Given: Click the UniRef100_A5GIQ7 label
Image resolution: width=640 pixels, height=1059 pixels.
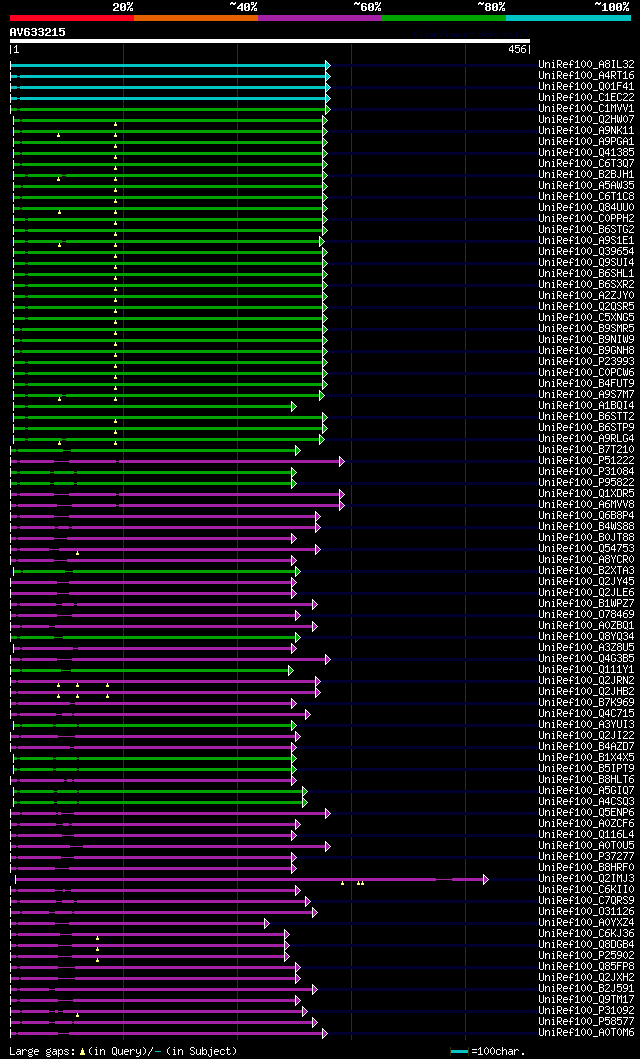Looking at the screenshot, I should pos(586,791).
